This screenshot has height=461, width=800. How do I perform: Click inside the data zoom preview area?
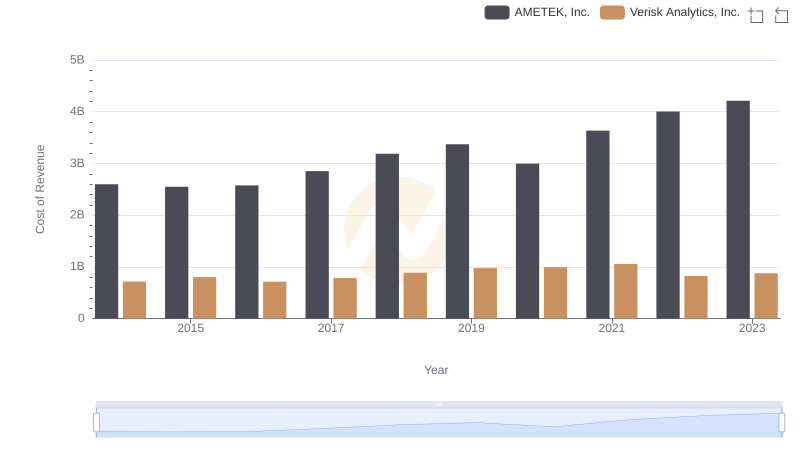439,423
